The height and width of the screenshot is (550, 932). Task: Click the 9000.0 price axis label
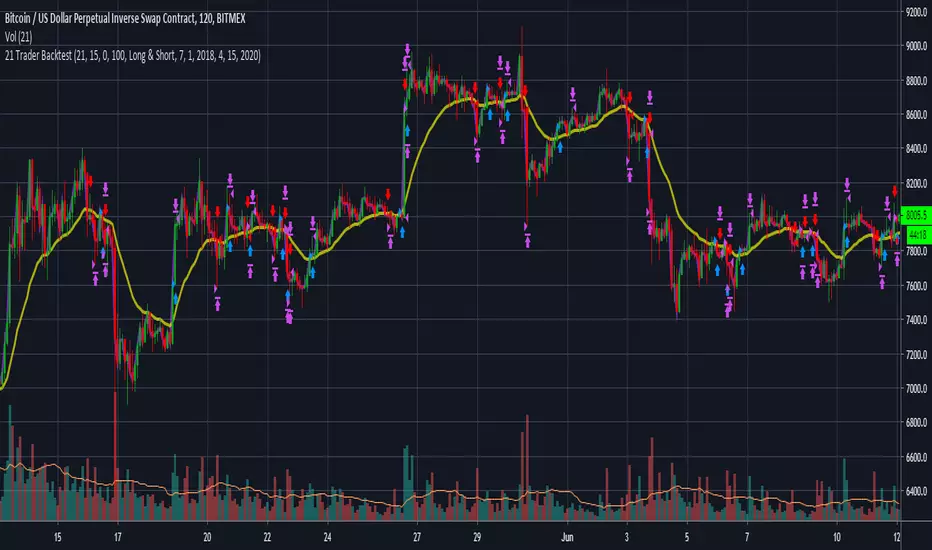click(916, 46)
